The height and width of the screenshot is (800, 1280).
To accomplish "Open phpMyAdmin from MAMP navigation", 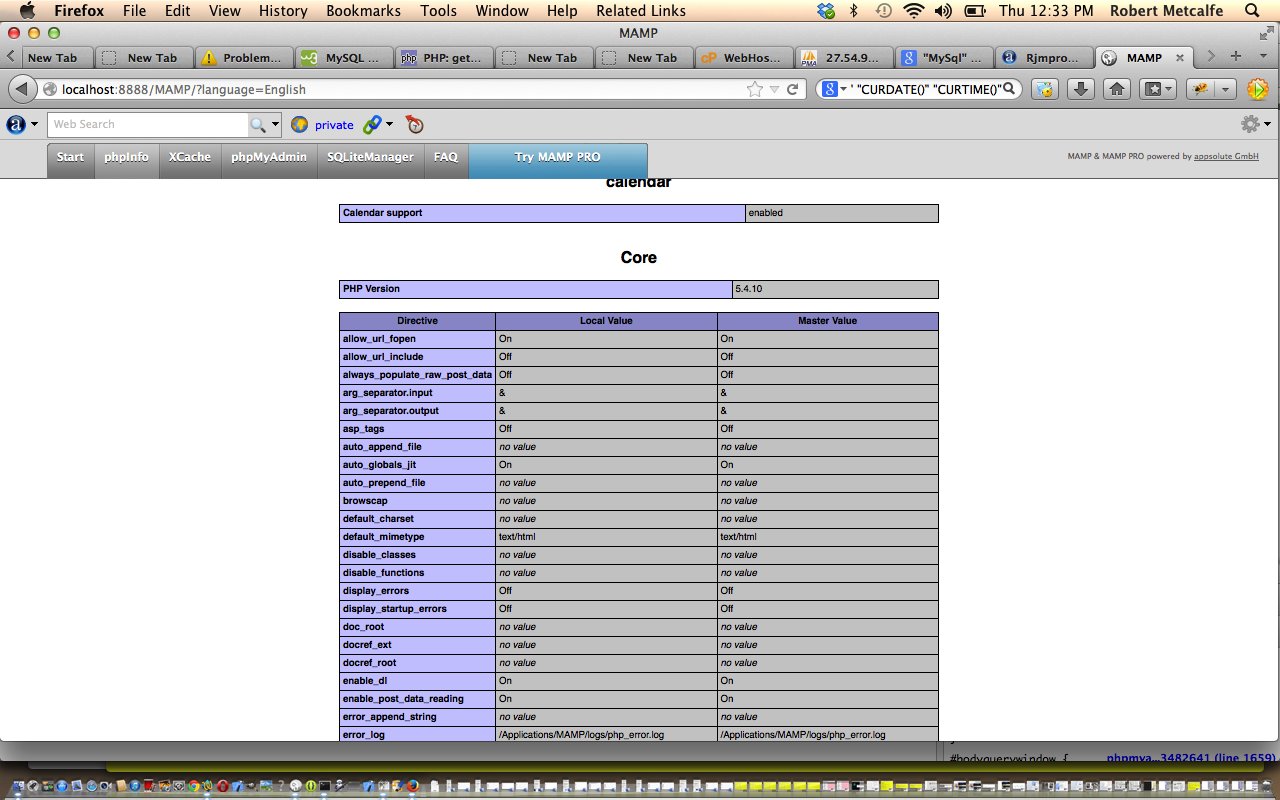I will point(269,161).
